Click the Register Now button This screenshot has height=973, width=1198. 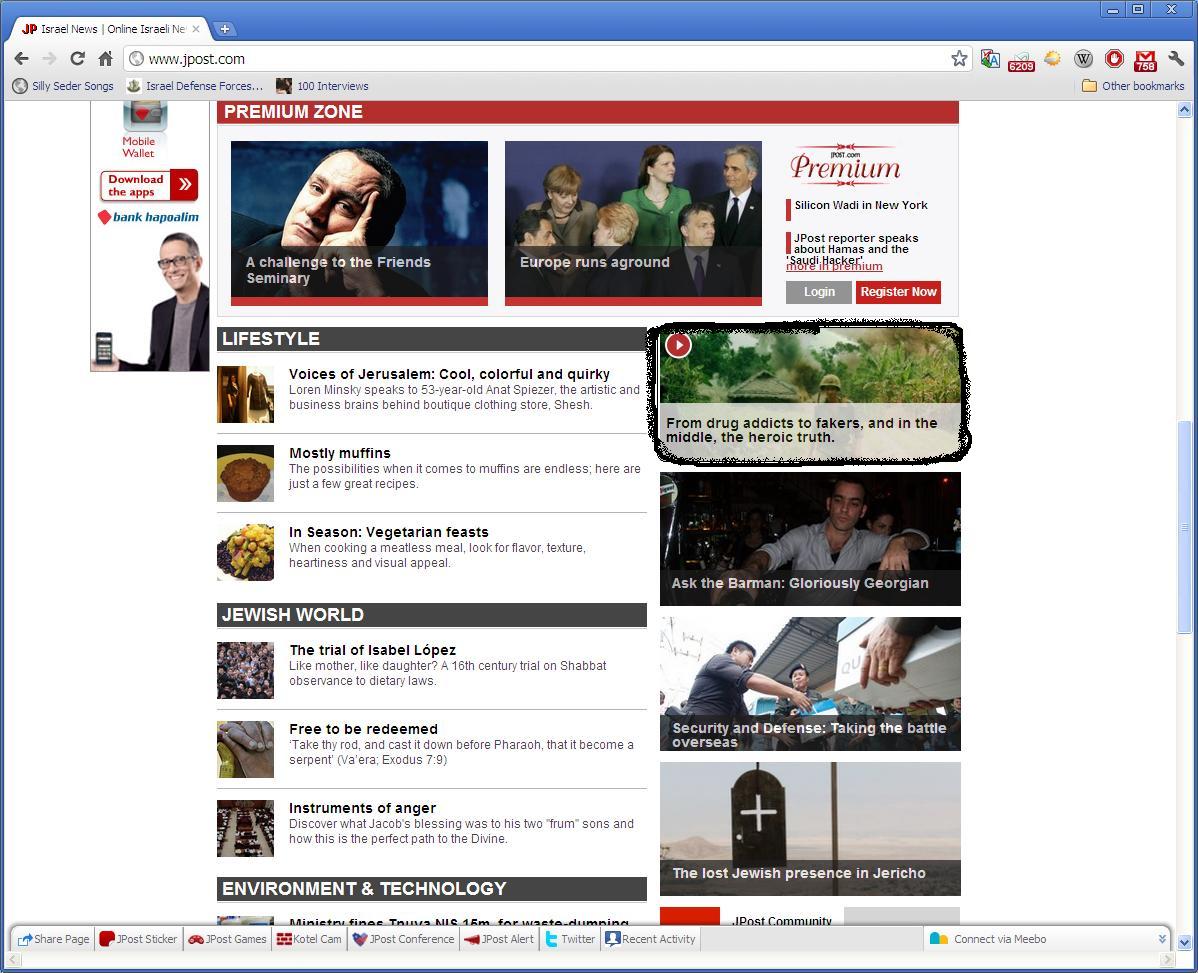tap(898, 292)
